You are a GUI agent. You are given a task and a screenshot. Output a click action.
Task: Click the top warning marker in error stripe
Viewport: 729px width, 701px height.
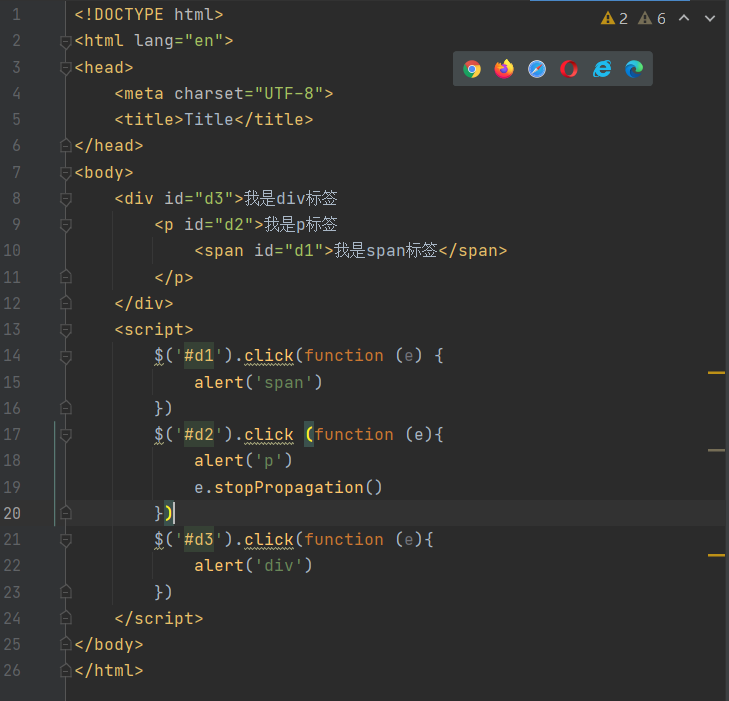(716, 372)
